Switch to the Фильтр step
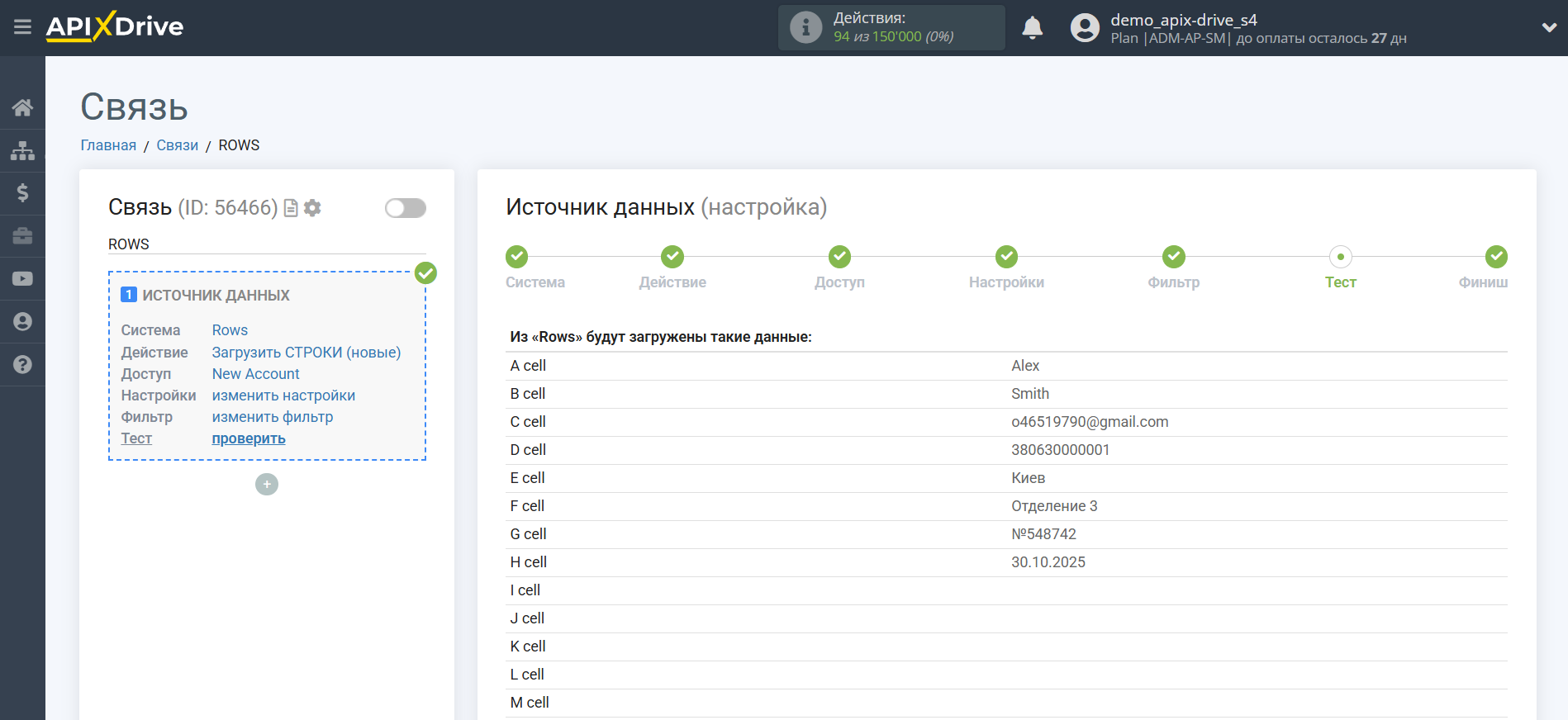 coord(1173,257)
